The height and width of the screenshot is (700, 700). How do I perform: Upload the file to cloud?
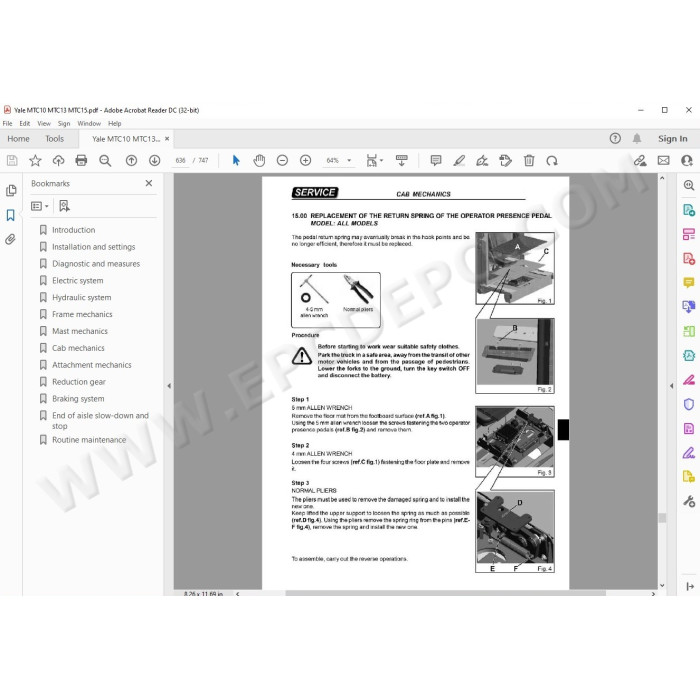coord(58,160)
